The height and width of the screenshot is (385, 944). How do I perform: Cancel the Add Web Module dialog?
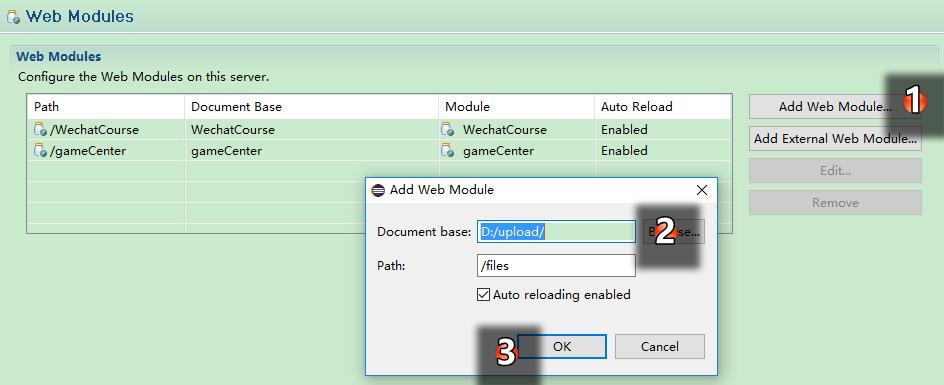[x=660, y=346]
